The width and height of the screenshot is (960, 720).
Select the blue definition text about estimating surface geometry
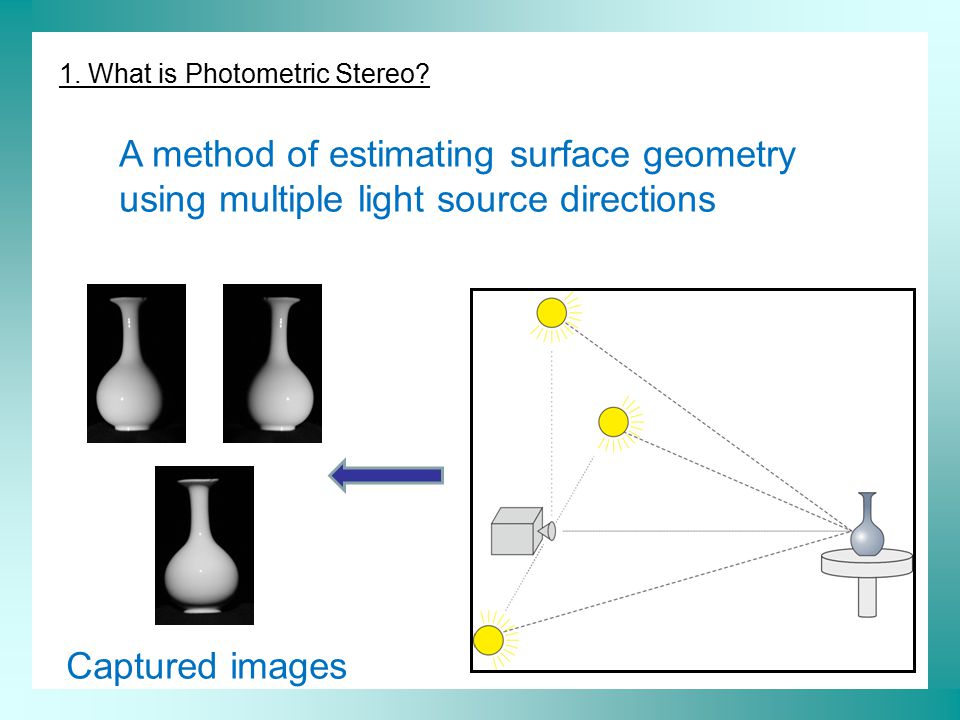(457, 177)
